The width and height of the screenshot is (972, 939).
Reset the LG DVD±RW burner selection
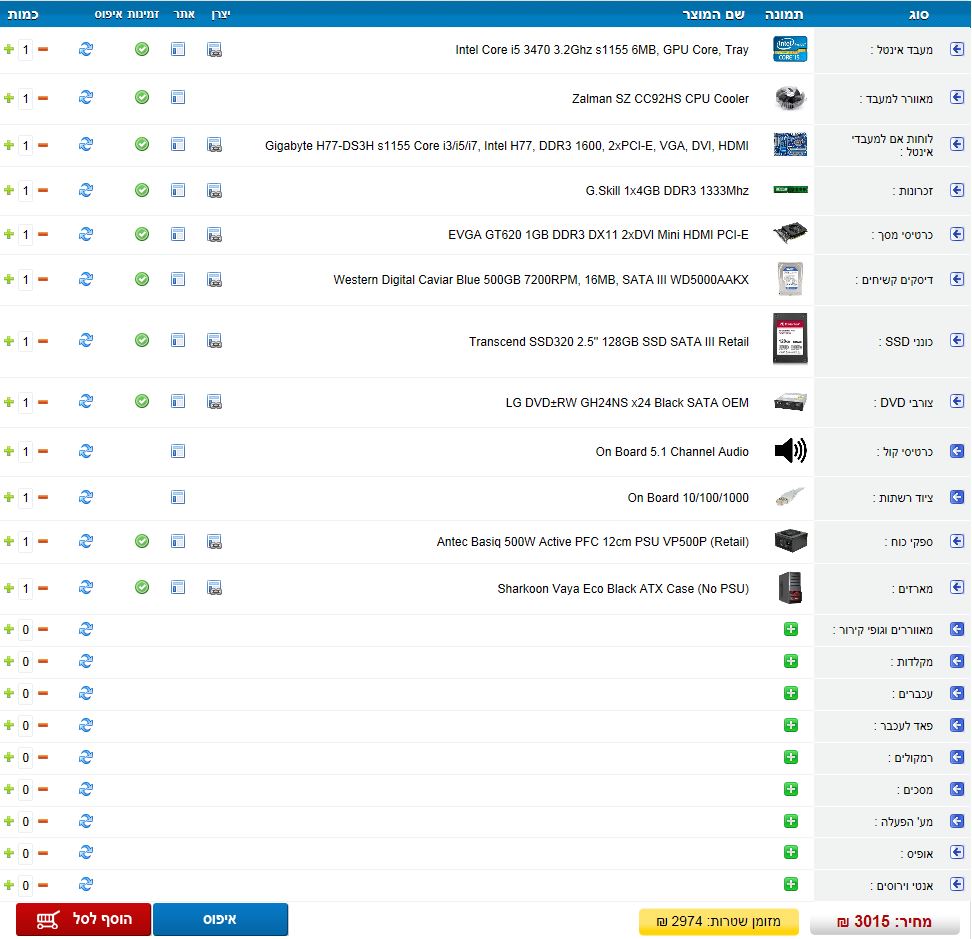click(86, 402)
